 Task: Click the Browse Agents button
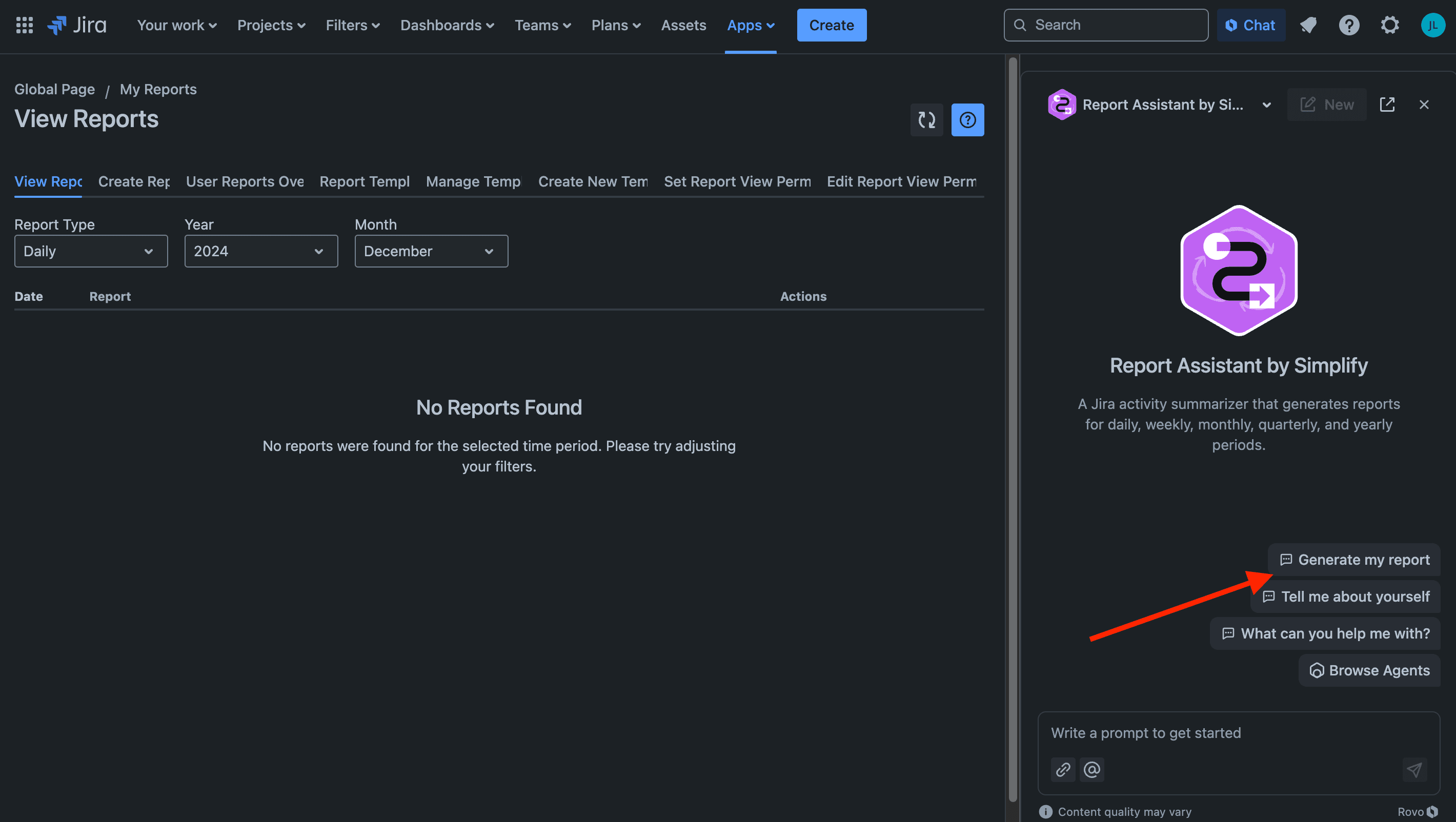click(x=1369, y=670)
